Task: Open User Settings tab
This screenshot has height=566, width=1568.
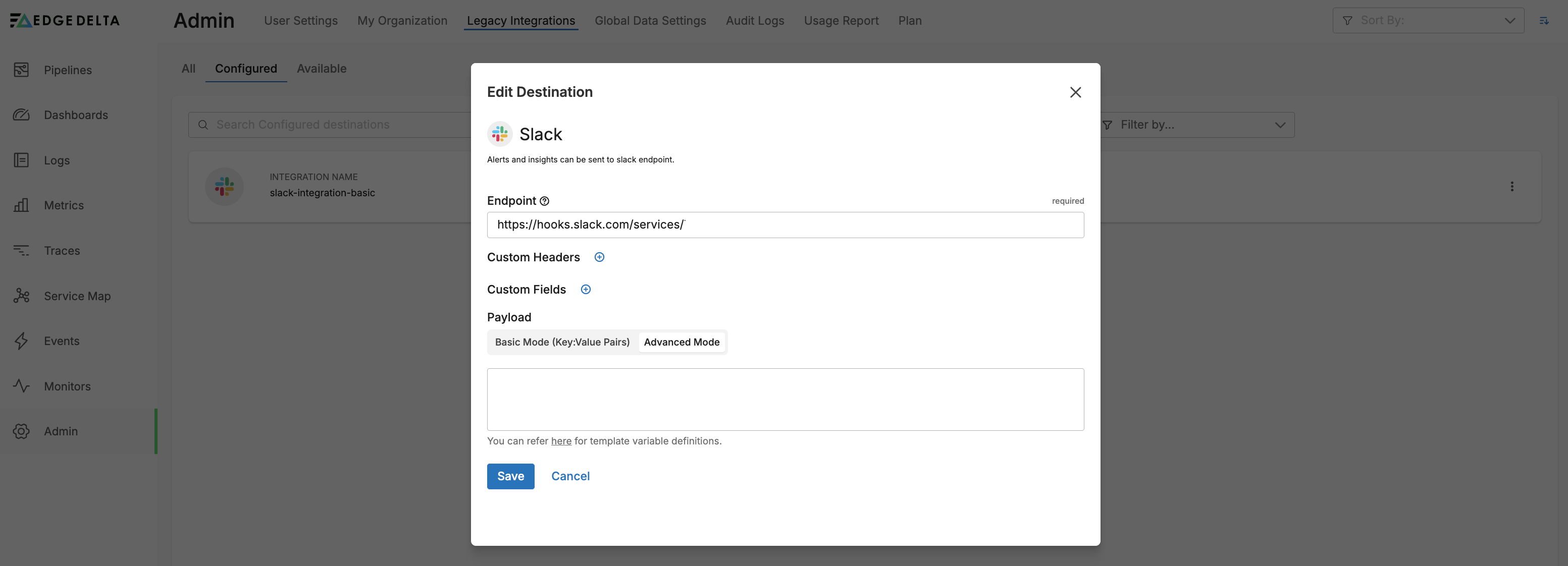Action: click(301, 21)
